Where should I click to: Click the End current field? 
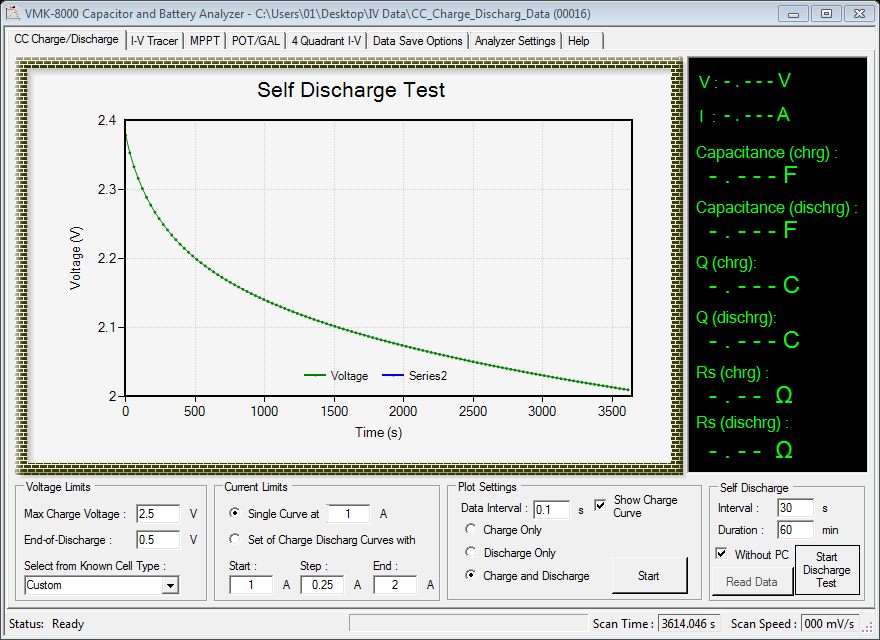coord(395,585)
